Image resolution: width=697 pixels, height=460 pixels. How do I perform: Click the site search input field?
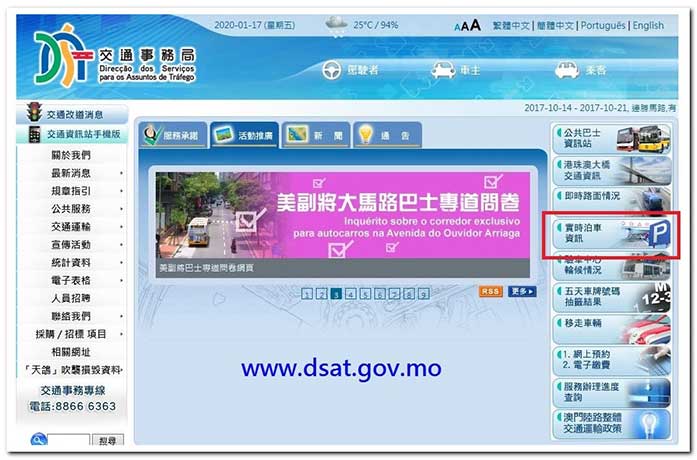tap(68, 441)
